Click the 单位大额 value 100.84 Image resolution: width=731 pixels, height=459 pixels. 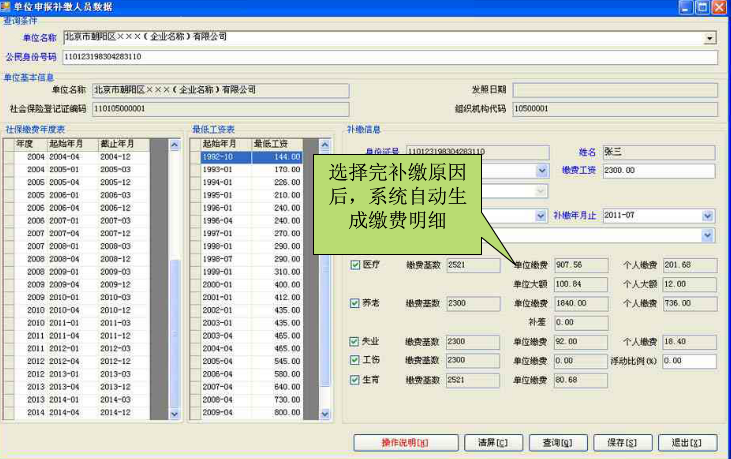click(x=581, y=284)
